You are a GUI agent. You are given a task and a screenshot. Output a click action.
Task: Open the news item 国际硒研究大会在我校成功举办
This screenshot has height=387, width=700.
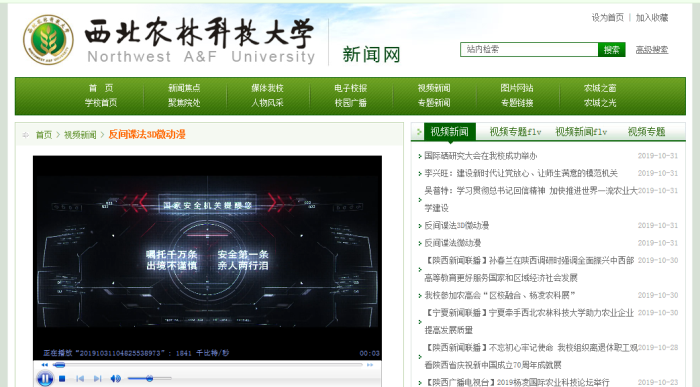pyautogui.click(x=480, y=156)
